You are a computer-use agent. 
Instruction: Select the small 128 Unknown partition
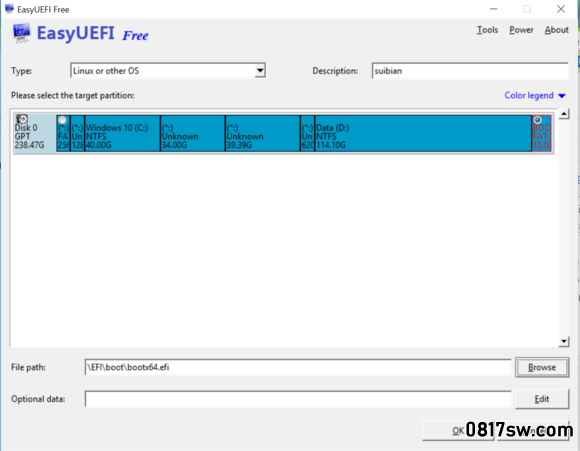tap(77, 133)
